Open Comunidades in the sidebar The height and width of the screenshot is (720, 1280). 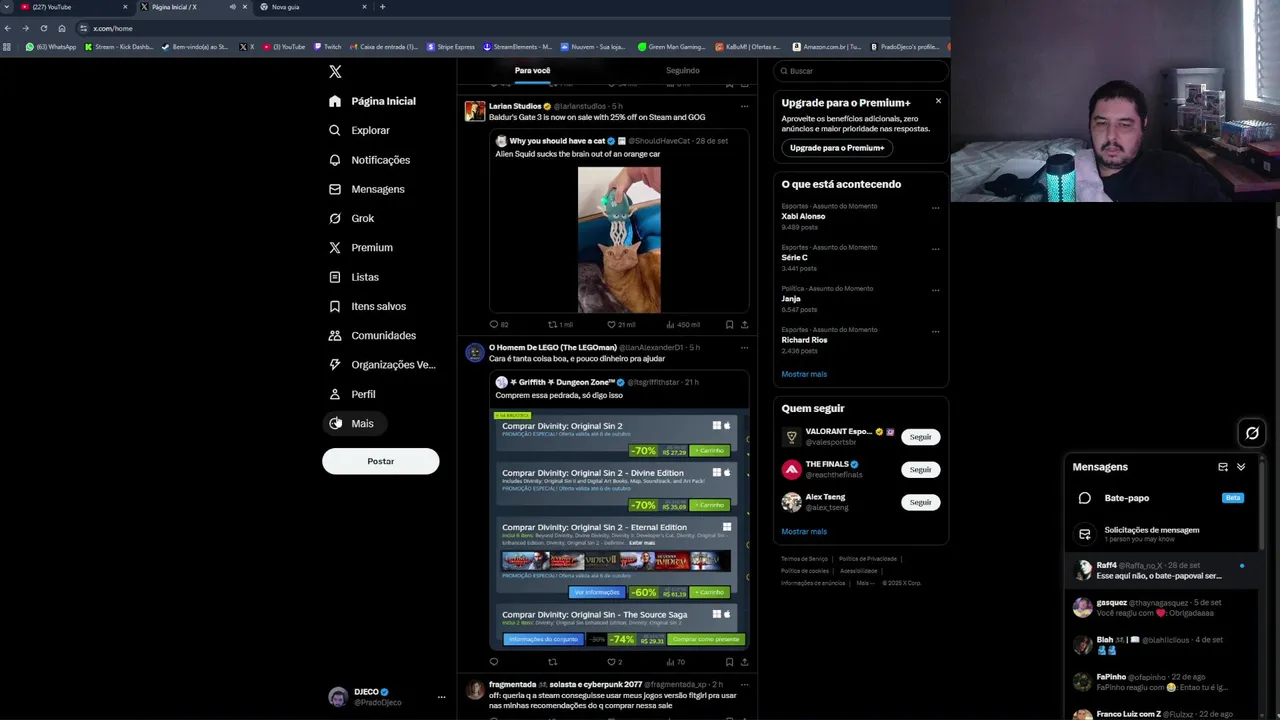(x=372, y=335)
